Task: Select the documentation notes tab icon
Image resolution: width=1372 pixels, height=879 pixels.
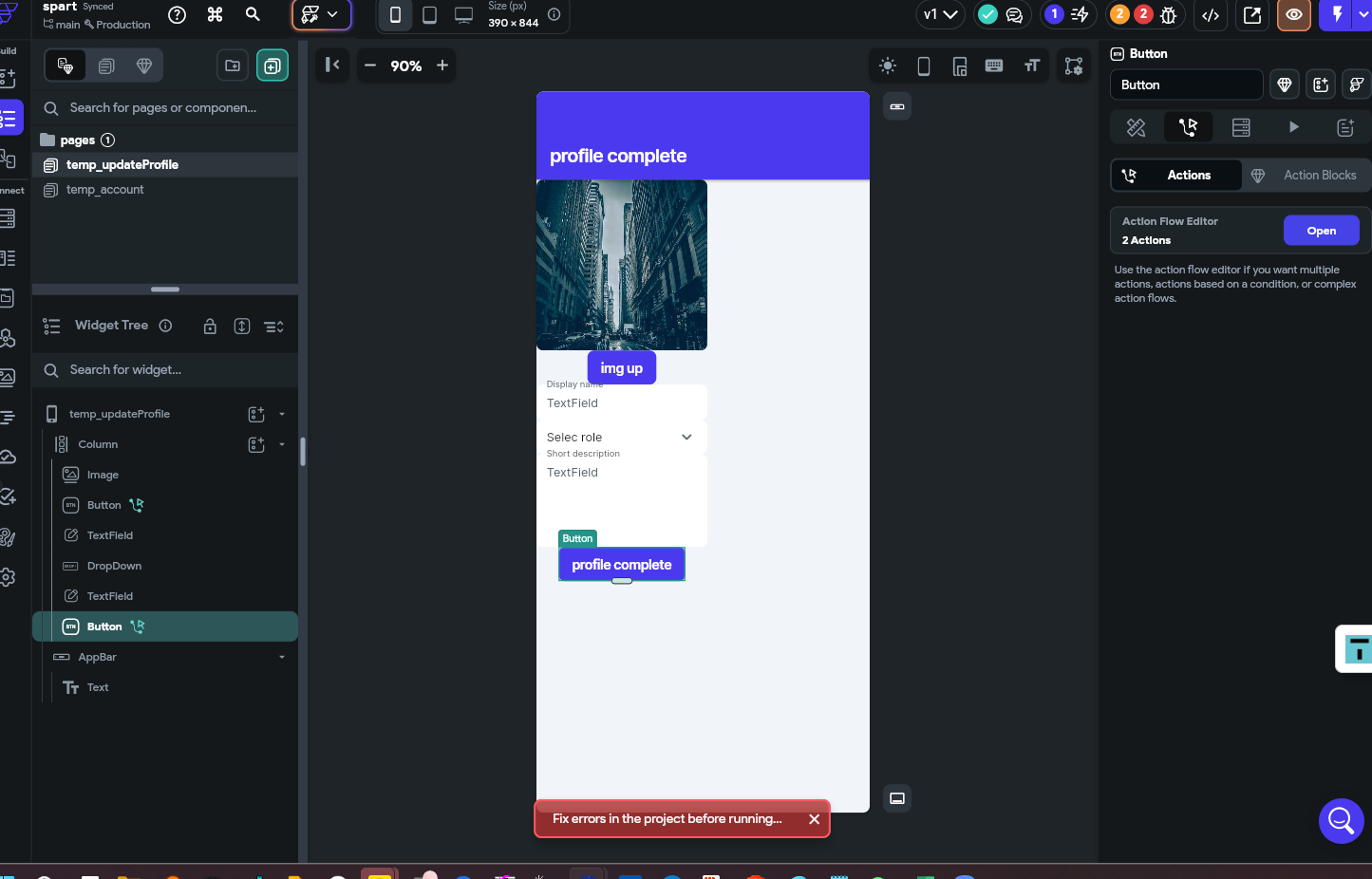Action: [1345, 127]
